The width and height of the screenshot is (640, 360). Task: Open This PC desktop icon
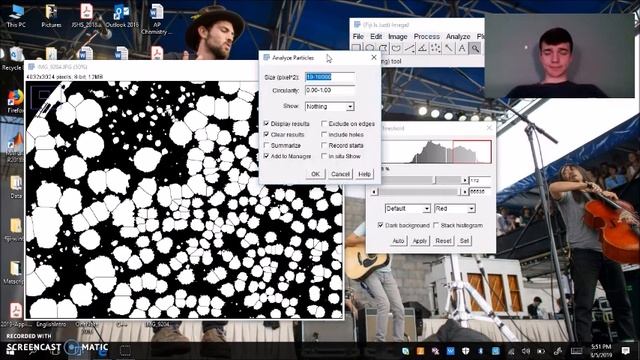pyautogui.click(x=16, y=16)
